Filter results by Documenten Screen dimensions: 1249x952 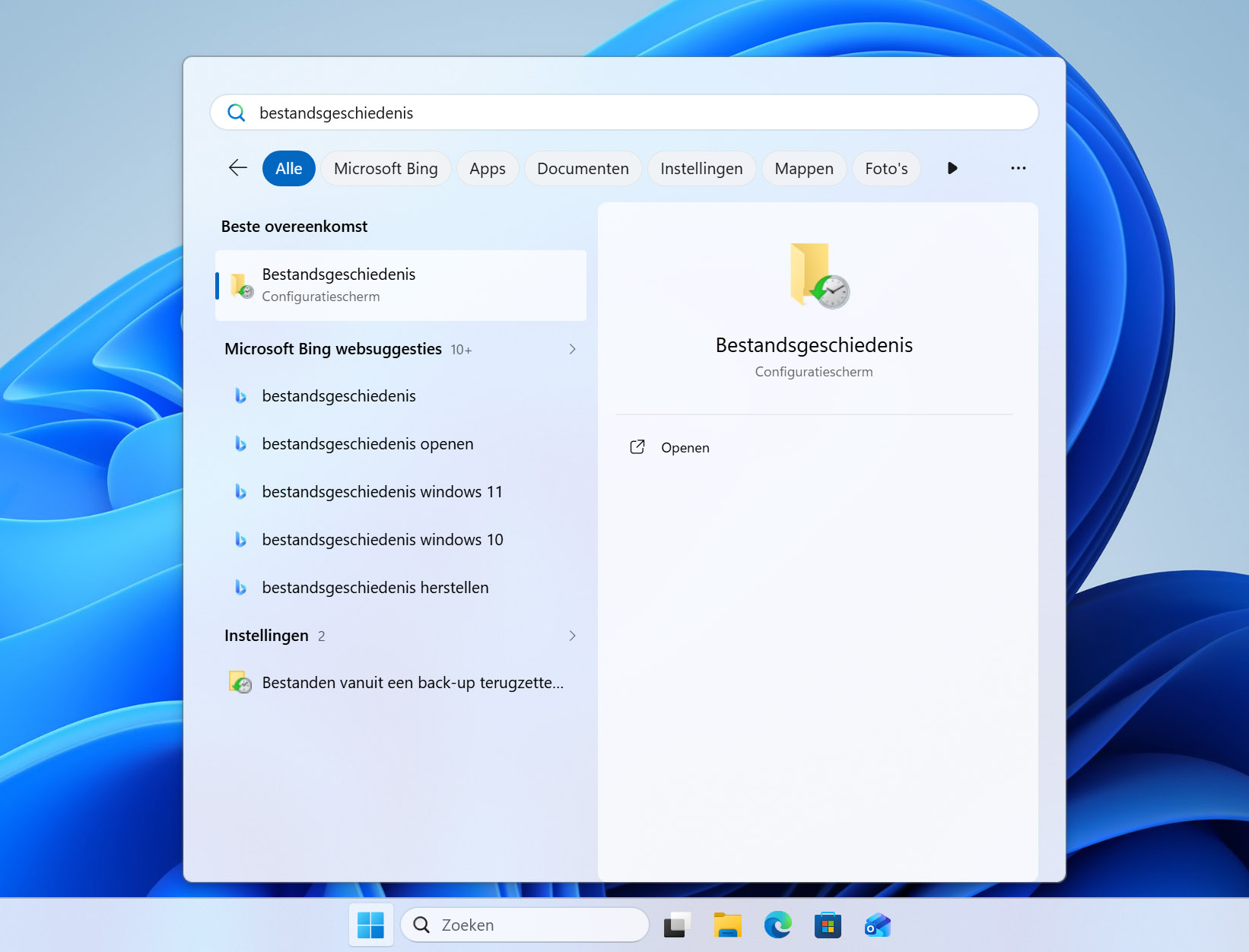point(583,168)
